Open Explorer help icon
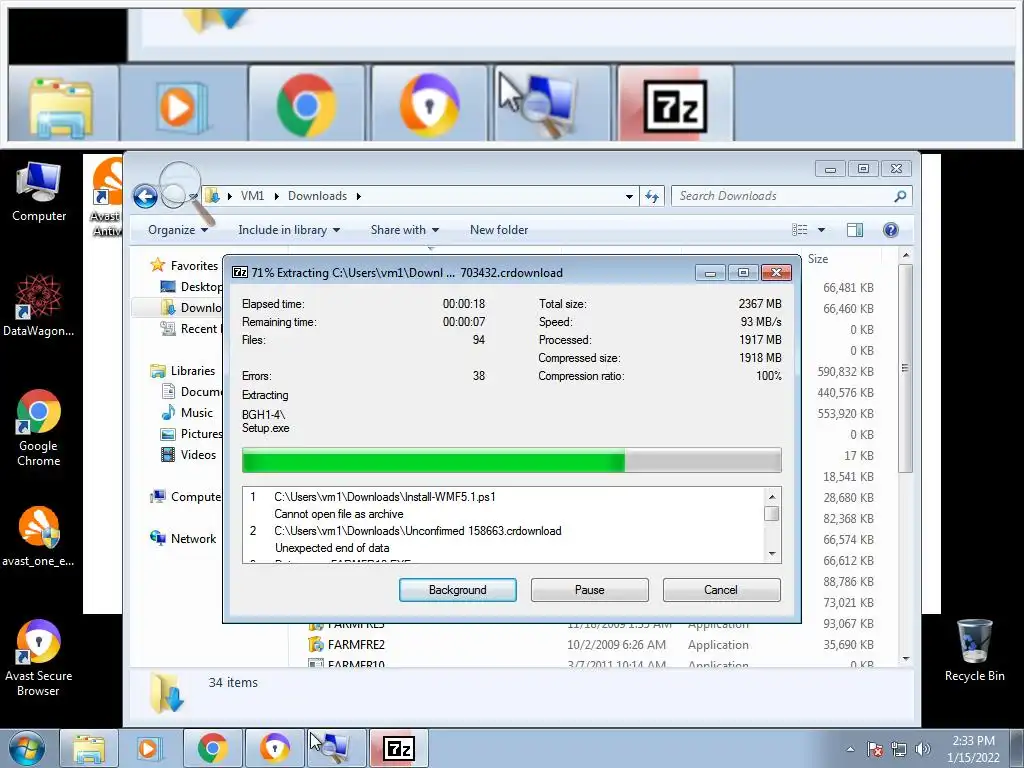The height and width of the screenshot is (768, 1024). pyautogui.click(x=890, y=230)
